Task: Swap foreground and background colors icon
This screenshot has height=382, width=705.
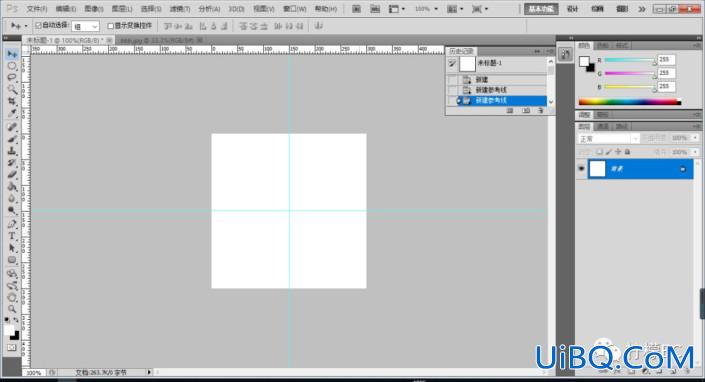Action: pos(16,320)
